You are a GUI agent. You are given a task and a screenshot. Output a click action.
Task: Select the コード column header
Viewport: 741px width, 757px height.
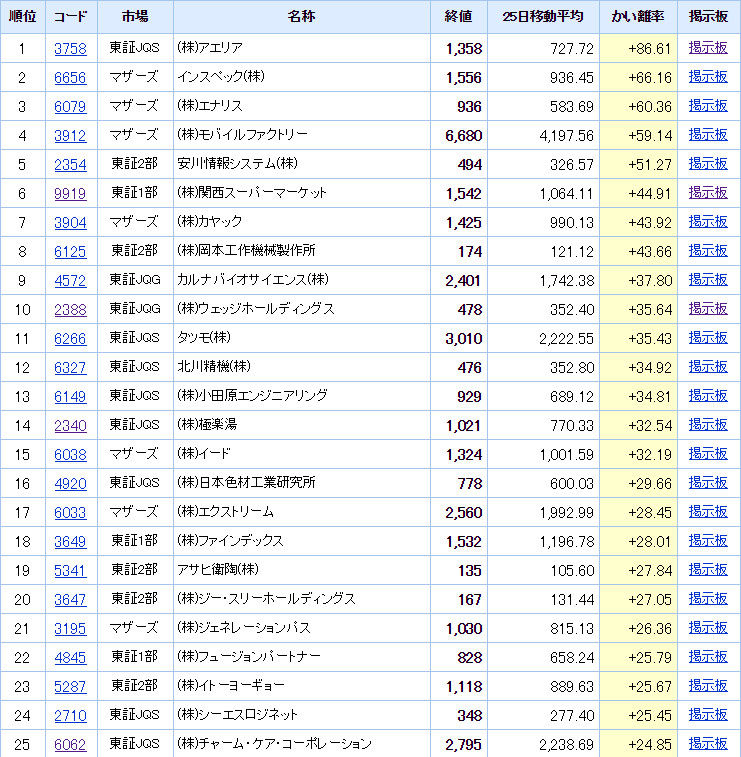tap(71, 16)
